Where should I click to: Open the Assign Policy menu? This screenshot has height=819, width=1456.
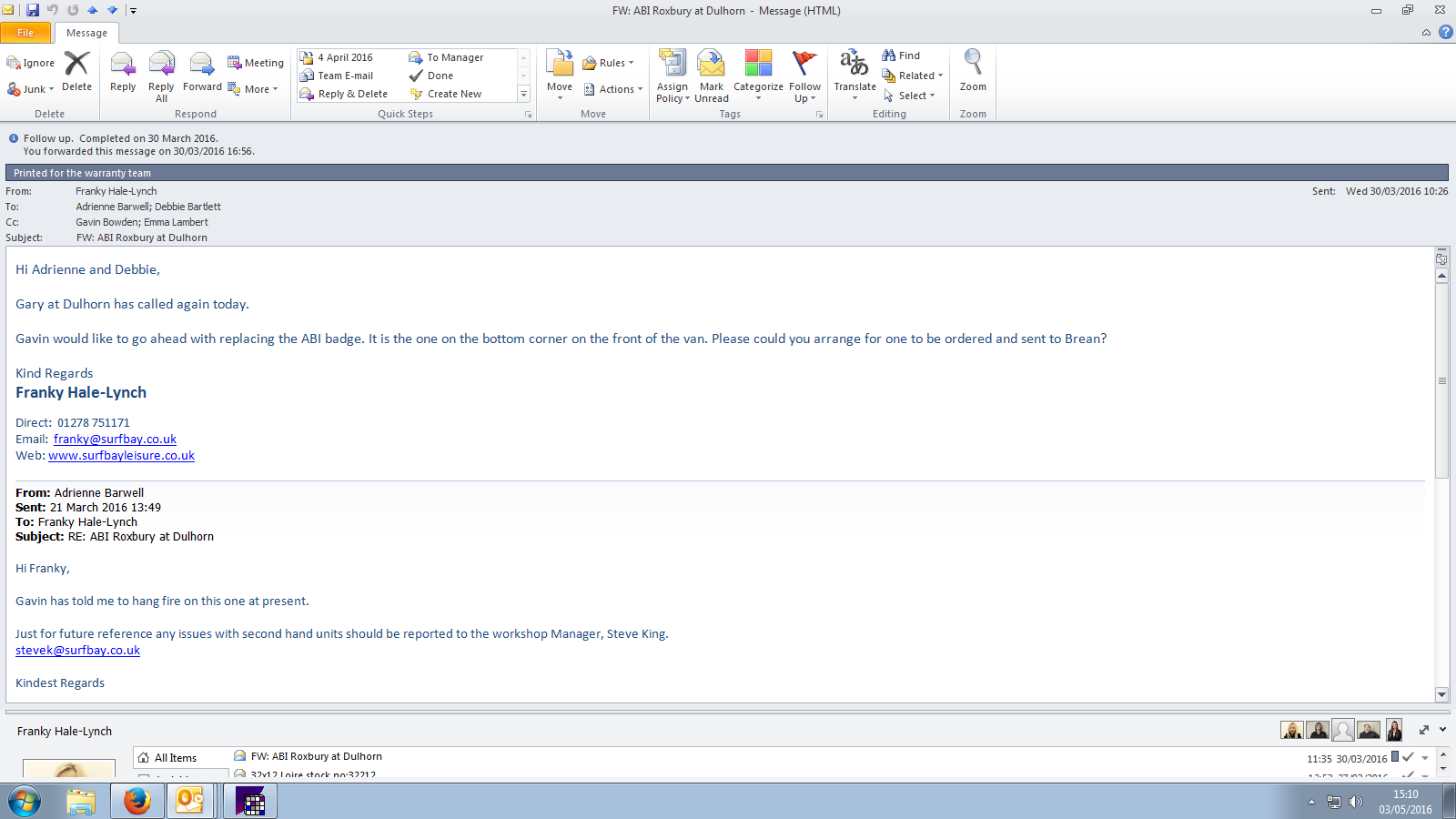point(672,76)
